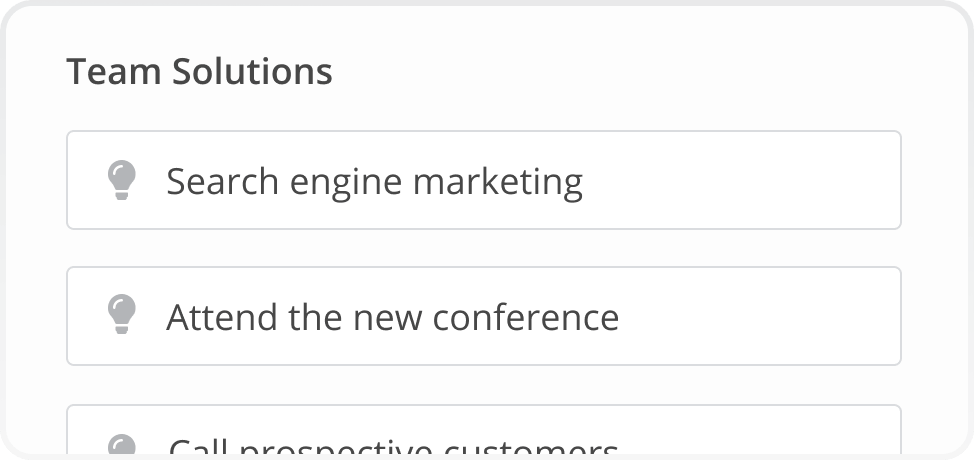Viewport: 974px width, 460px height.
Task: Open the Search engine marketing solution card
Action: [484, 180]
